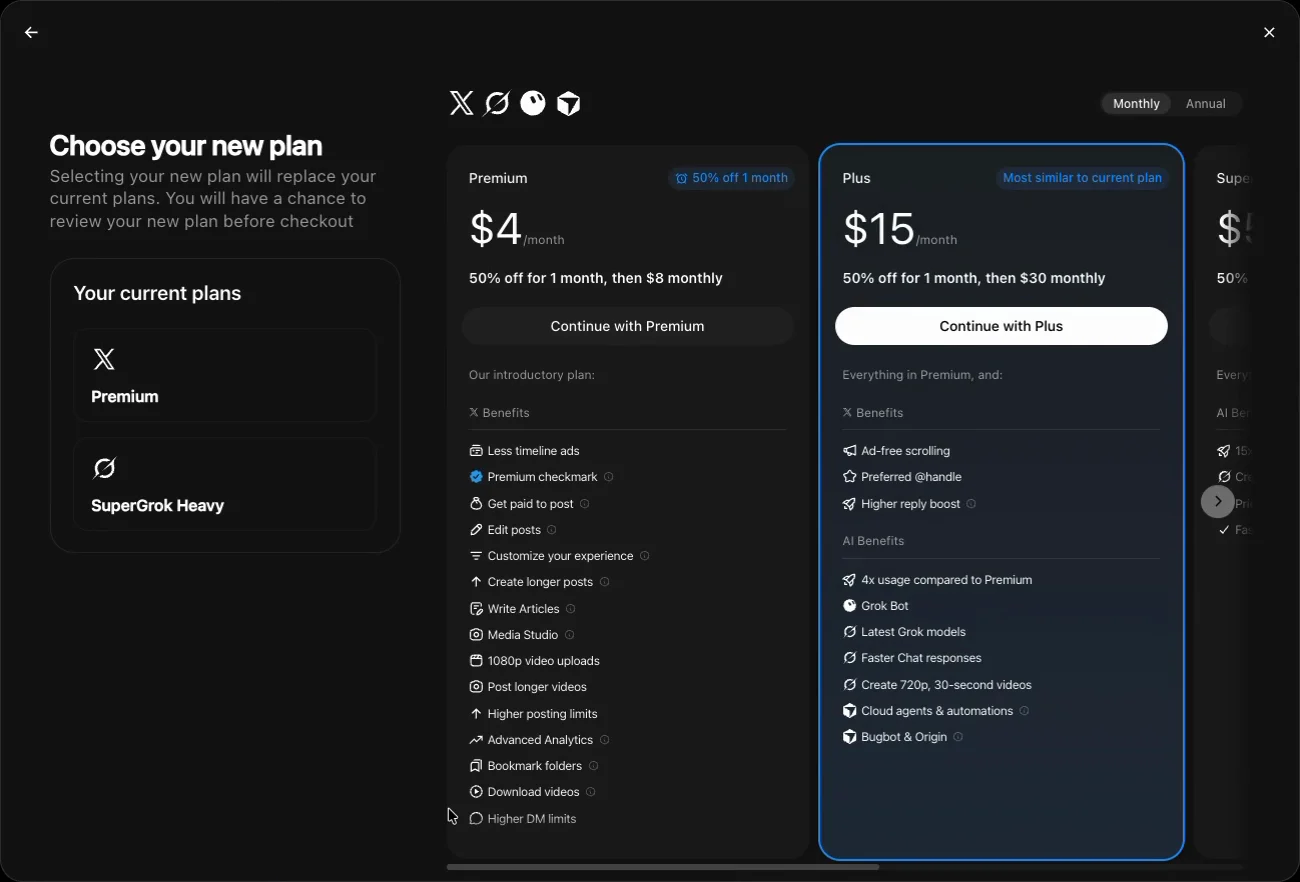1300x882 pixels.
Task: Click Post longer videos feature
Action: pos(528,687)
